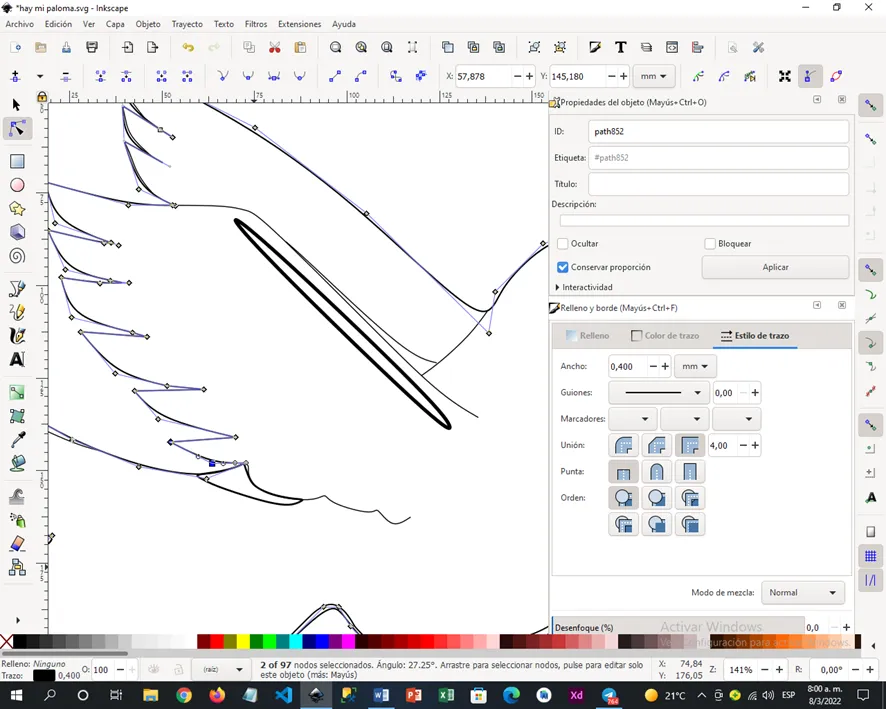Click the Desenfoque (%) blur slider
886x709 pixels.
pos(678,627)
